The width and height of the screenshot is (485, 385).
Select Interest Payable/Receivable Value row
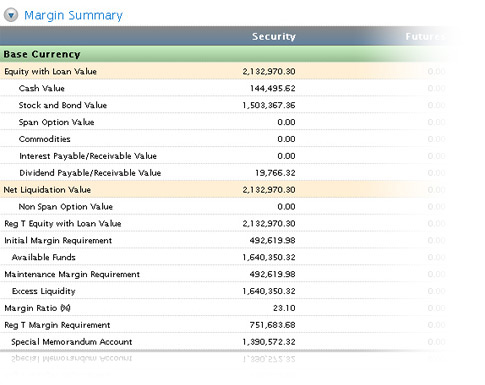pos(227,156)
